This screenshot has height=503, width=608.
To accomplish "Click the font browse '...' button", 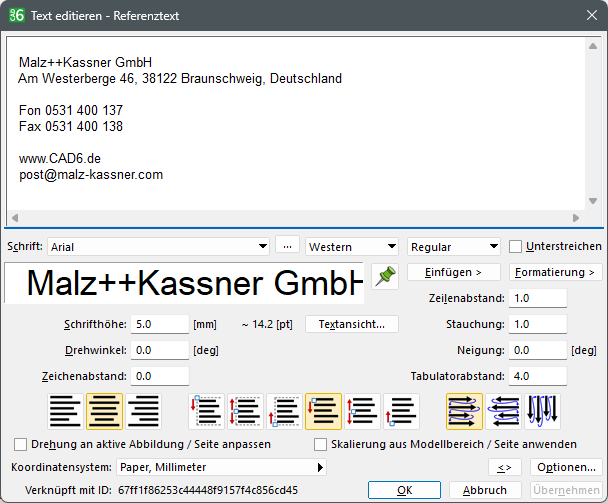I will pos(287,245).
